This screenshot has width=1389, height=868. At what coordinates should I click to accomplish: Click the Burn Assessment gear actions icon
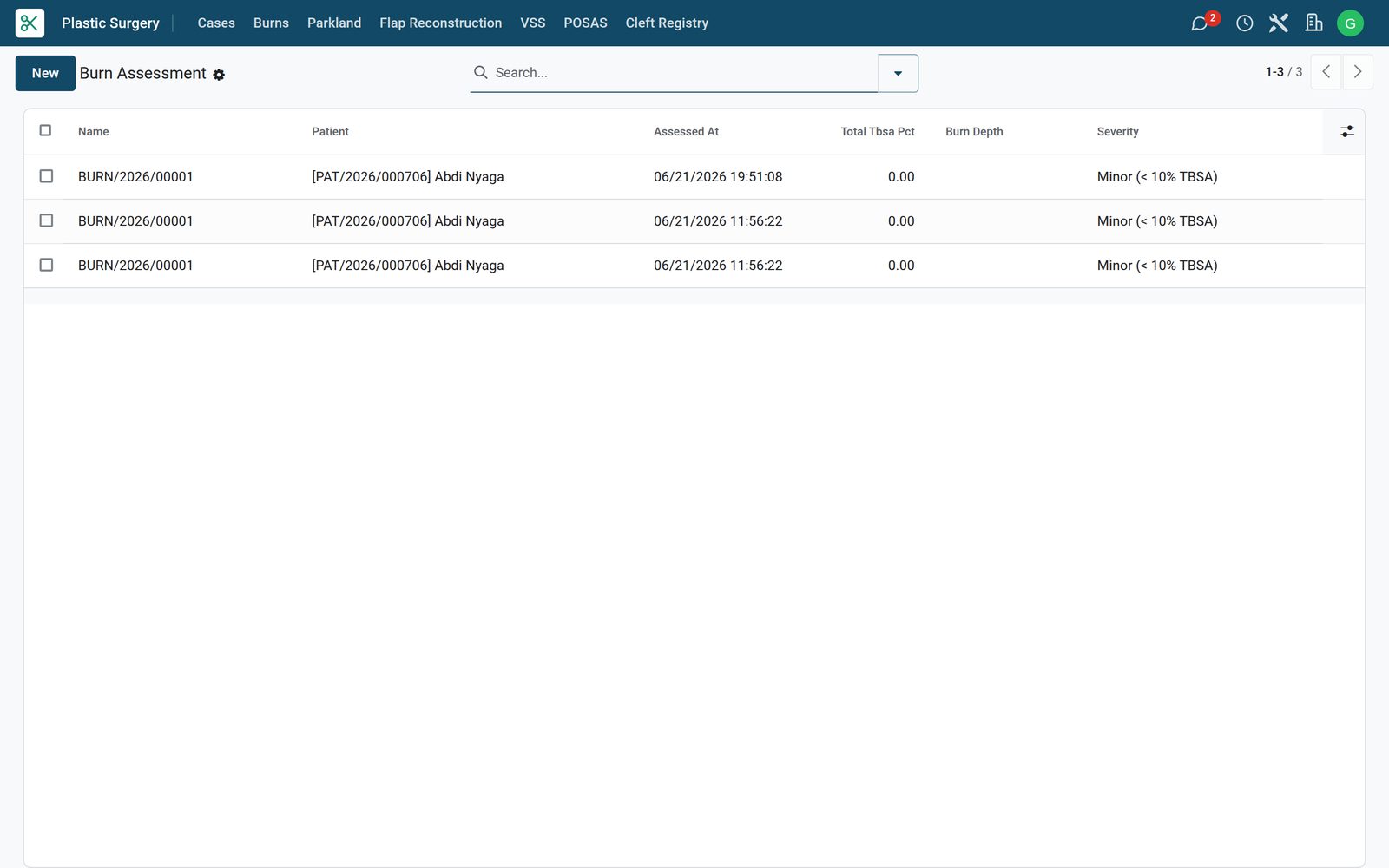coord(219,75)
